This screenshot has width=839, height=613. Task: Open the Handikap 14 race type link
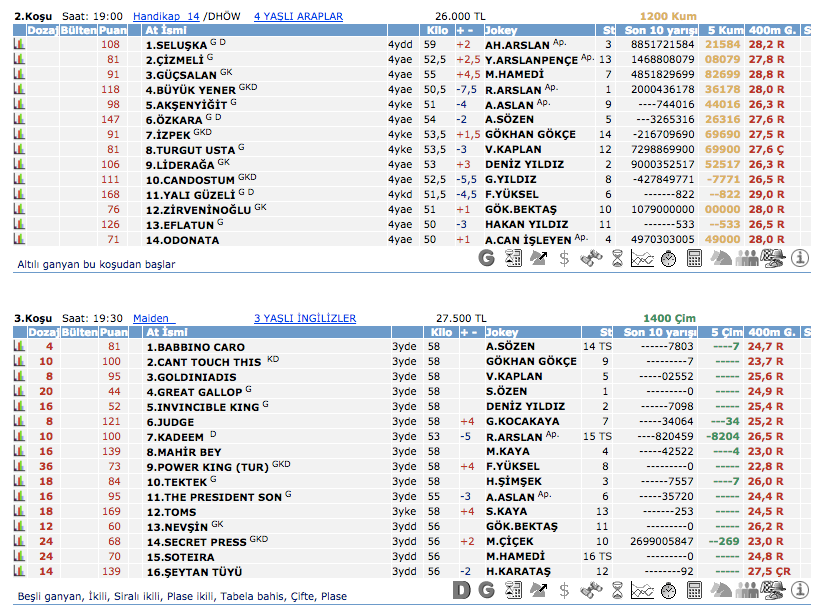[x=166, y=17]
